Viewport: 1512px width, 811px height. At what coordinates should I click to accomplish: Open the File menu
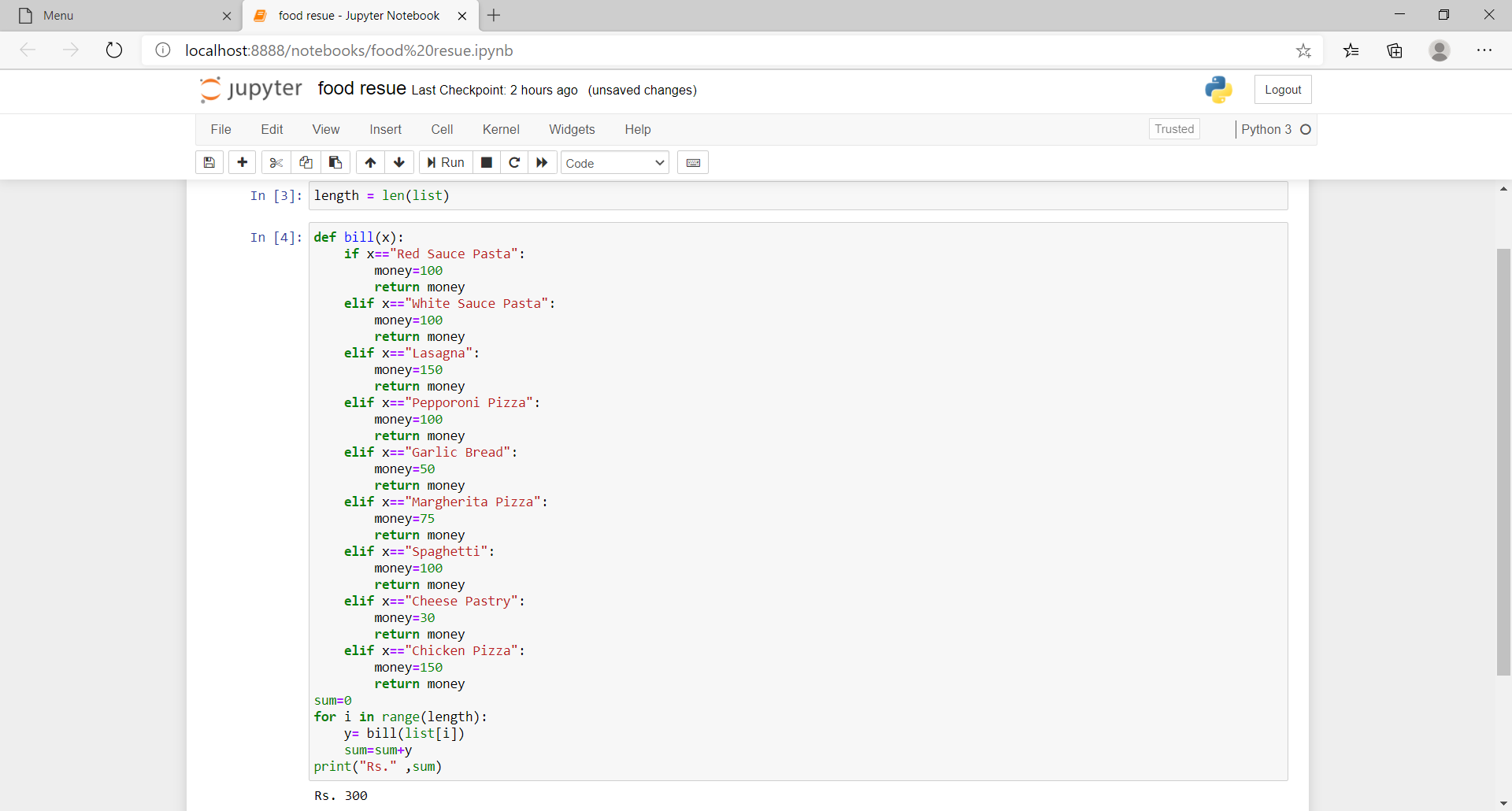(x=221, y=129)
